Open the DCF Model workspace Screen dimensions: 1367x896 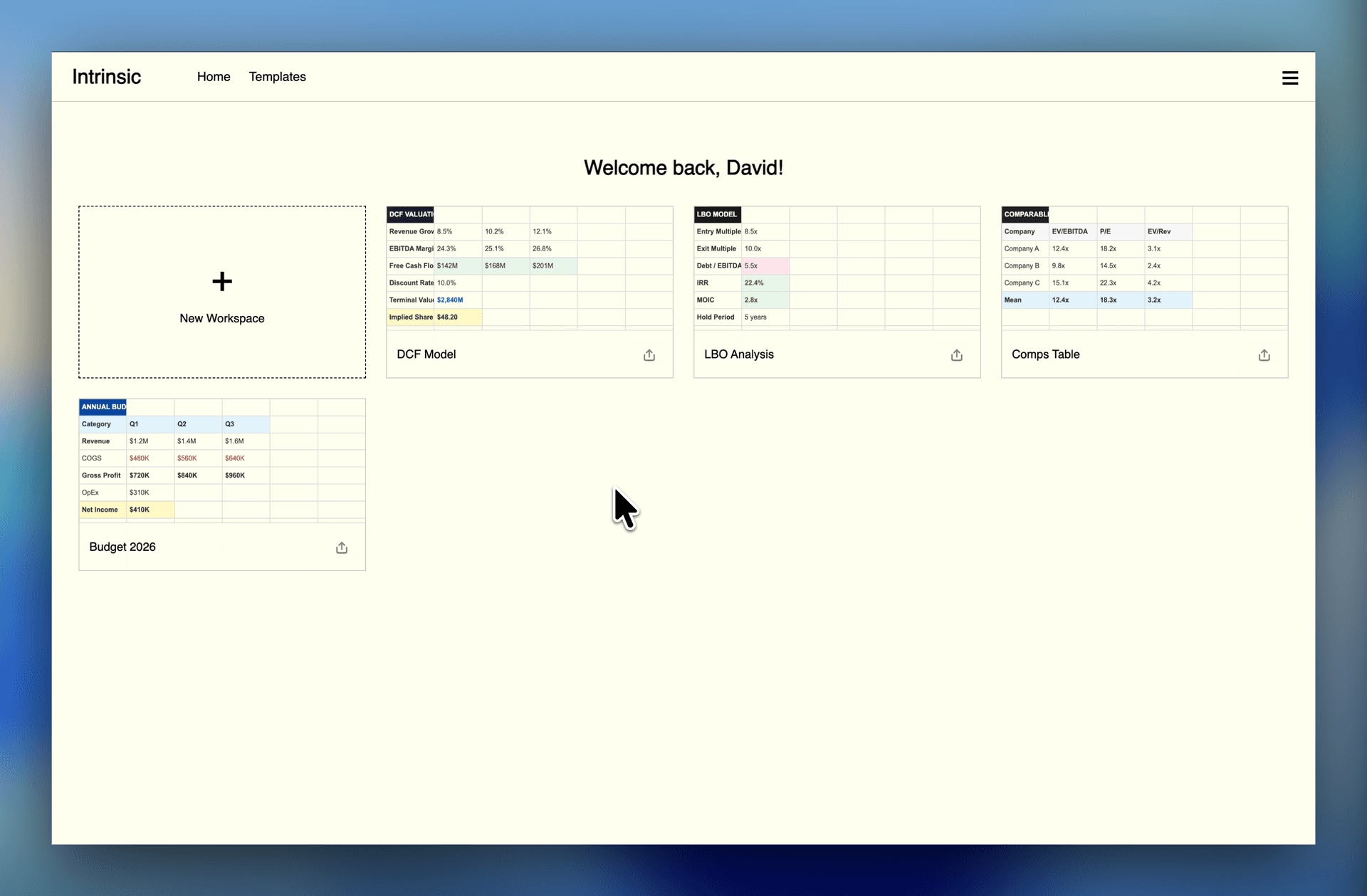[x=426, y=354]
